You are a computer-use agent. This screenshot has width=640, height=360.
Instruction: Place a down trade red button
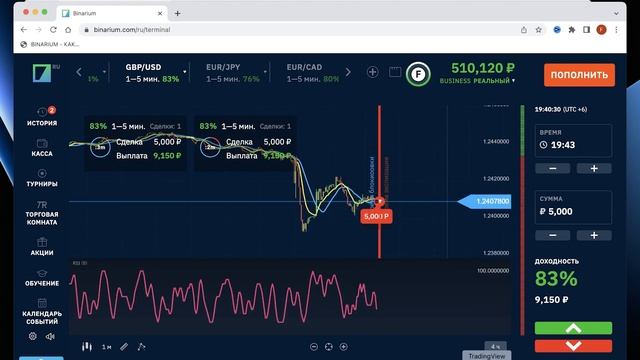[x=573, y=346]
